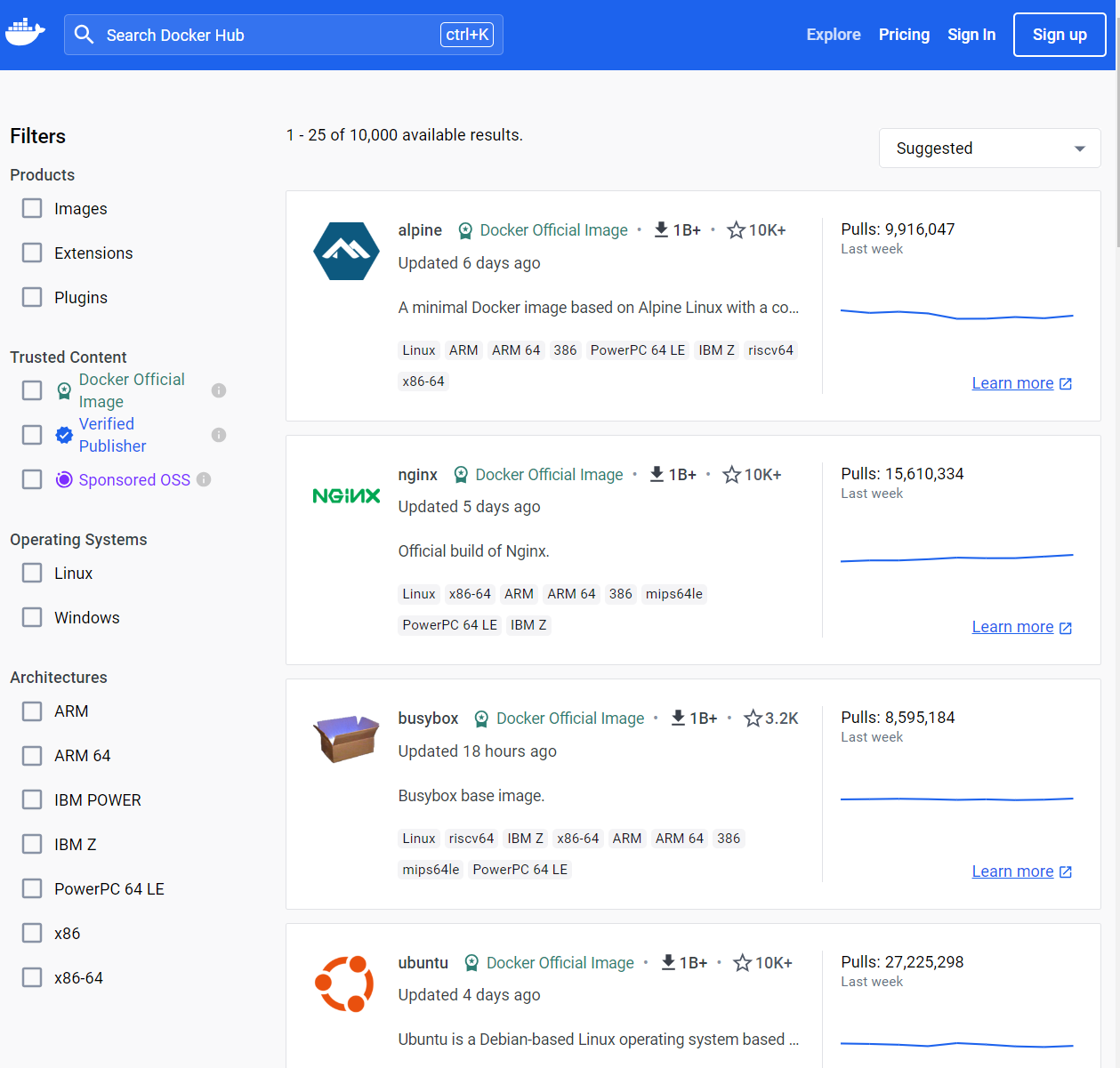The image size is (1120, 1068).
Task: Click the alpine official image badge icon
Action: 465,230
